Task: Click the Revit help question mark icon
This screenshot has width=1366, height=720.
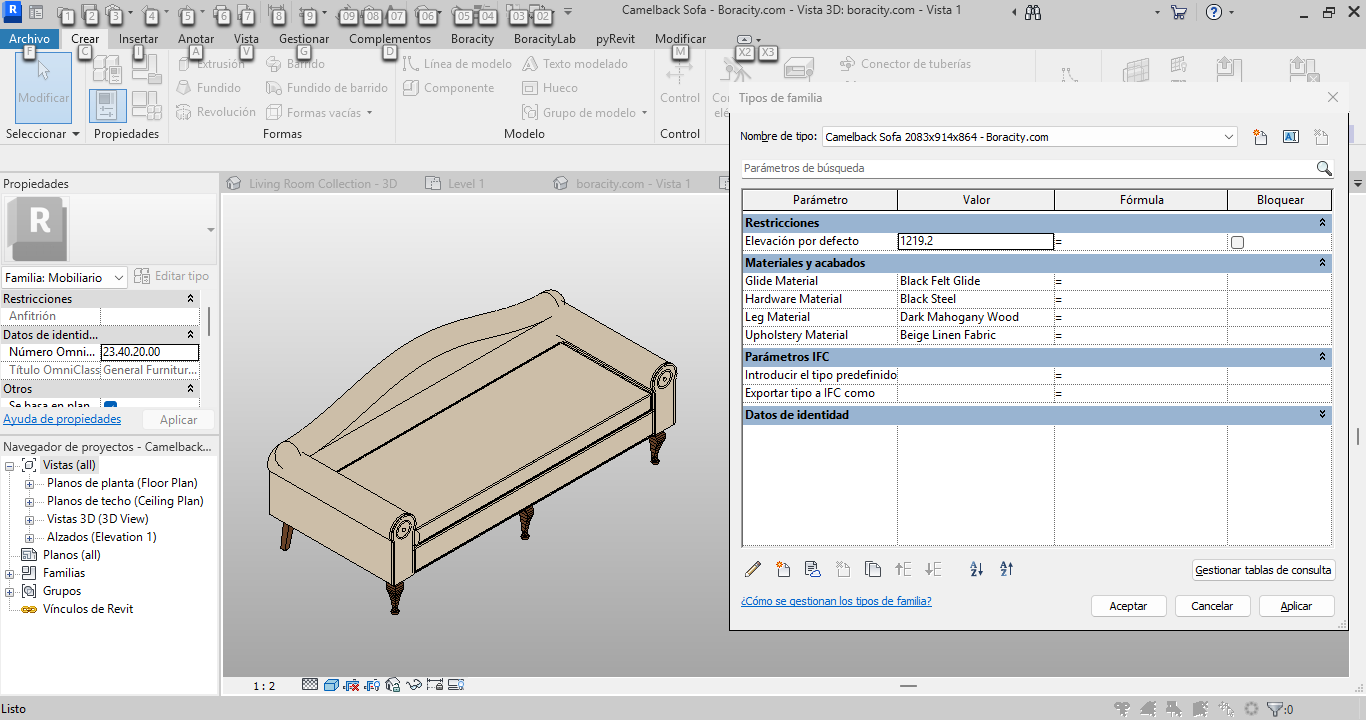Action: click(x=1214, y=13)
